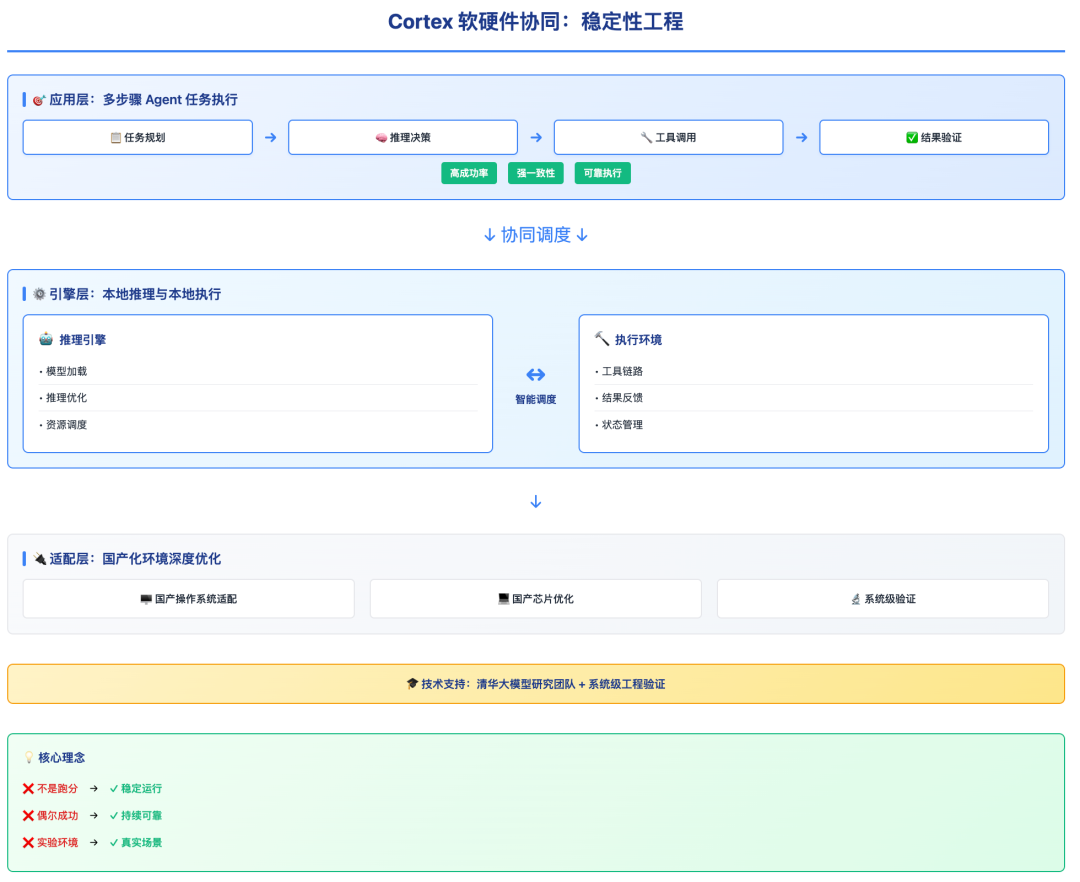
Task: Click the graduation cap icon in 技术支持
Action: tap(413, 684)
